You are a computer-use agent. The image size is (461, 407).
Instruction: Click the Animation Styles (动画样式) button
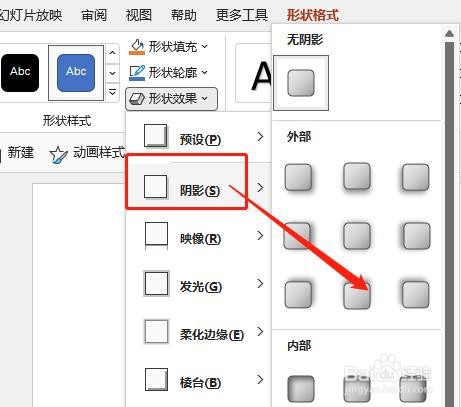click(87, 154)
